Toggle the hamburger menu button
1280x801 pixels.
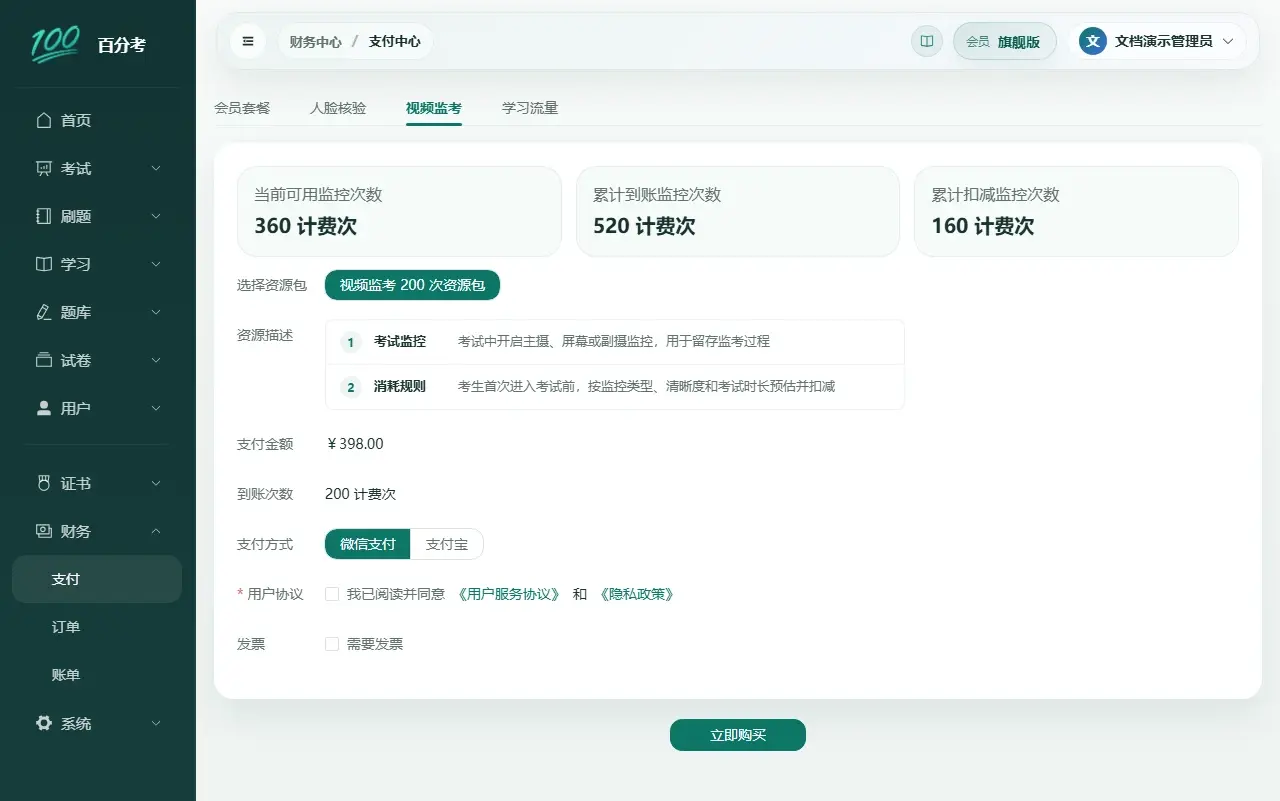click(x=248, y=41)
